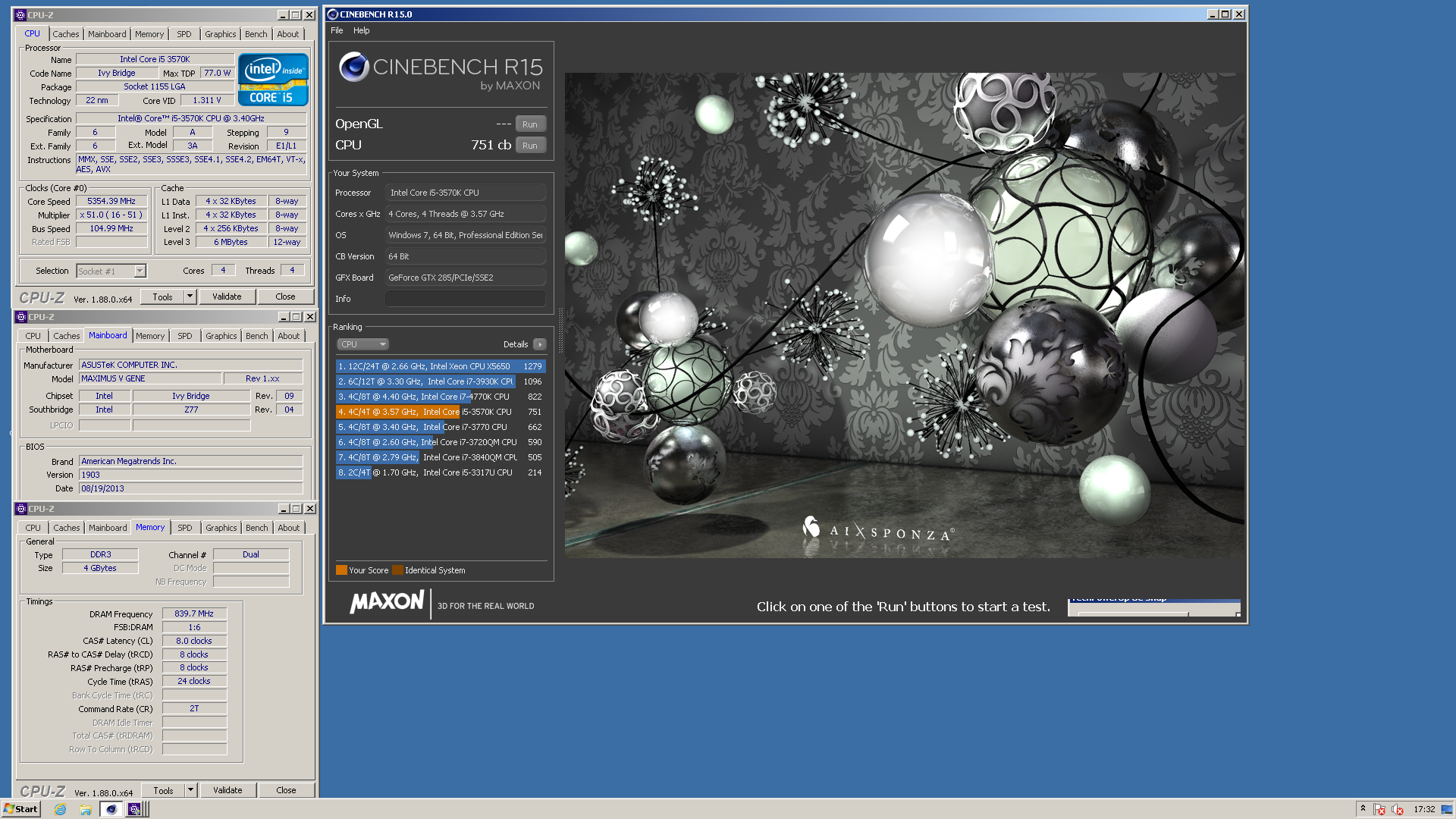The image size is (1456, 819).
Task: Click the rendered scene preview image
Action: [x=905, y=315]
